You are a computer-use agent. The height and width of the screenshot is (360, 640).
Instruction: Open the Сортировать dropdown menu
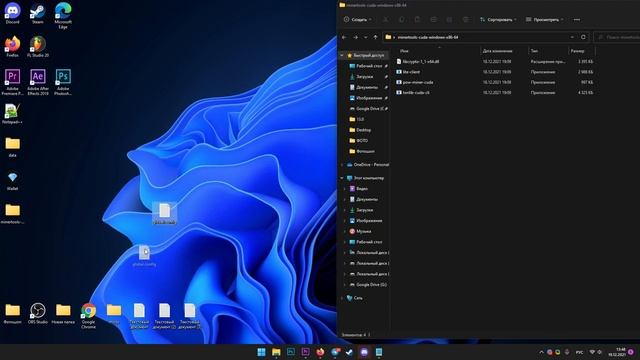pos(498,20)
